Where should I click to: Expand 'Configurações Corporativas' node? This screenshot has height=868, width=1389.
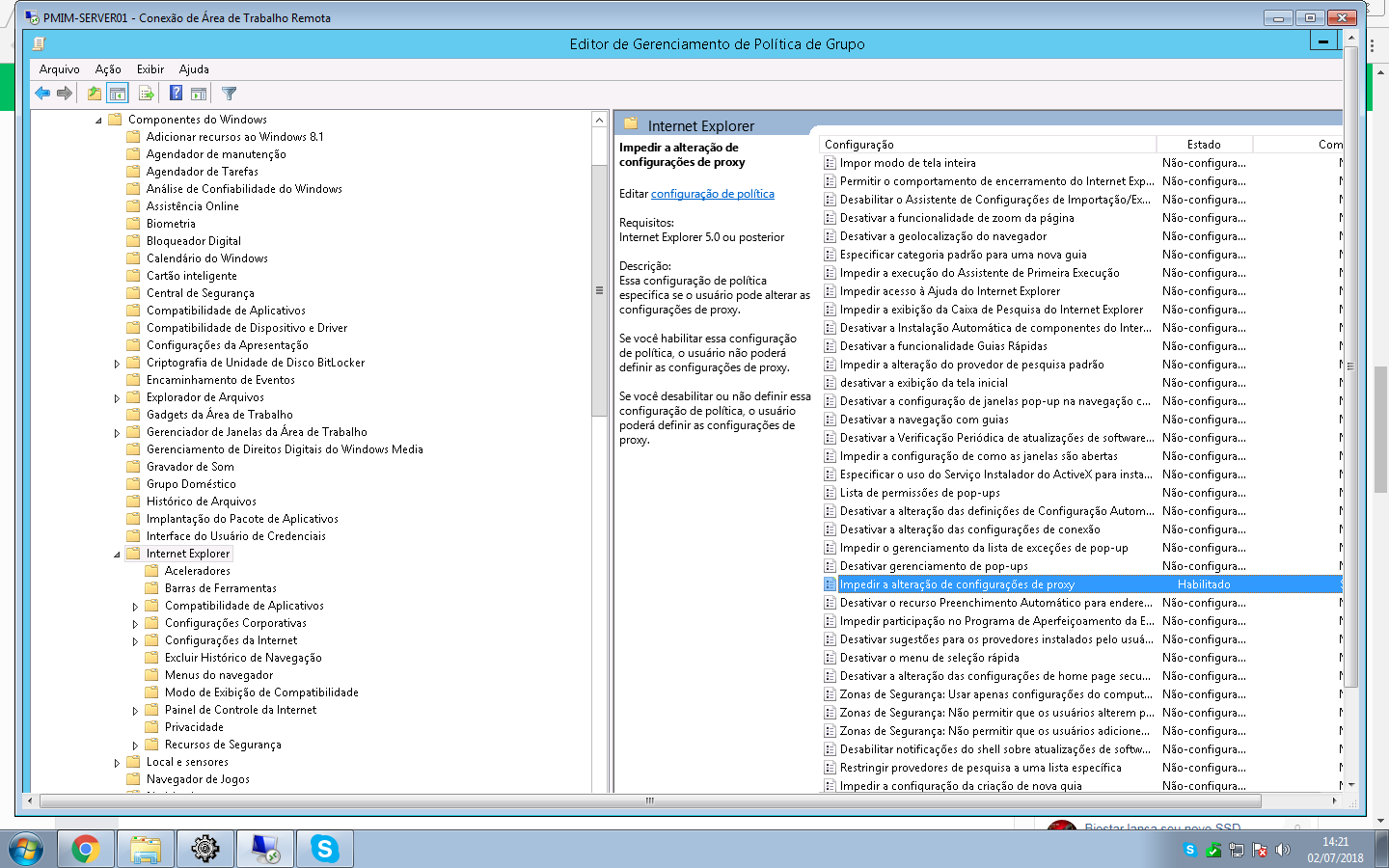tap(135, 624)
